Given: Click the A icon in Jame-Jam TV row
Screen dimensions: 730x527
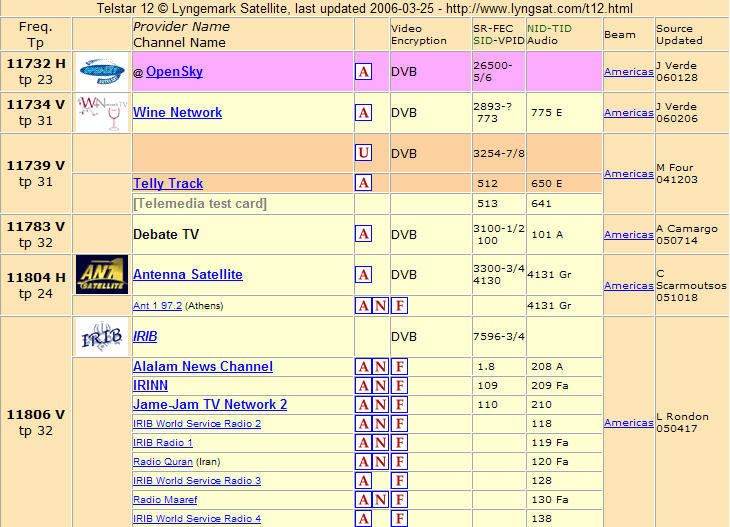Looking at the screenshot, I should [x=364, y=405].
